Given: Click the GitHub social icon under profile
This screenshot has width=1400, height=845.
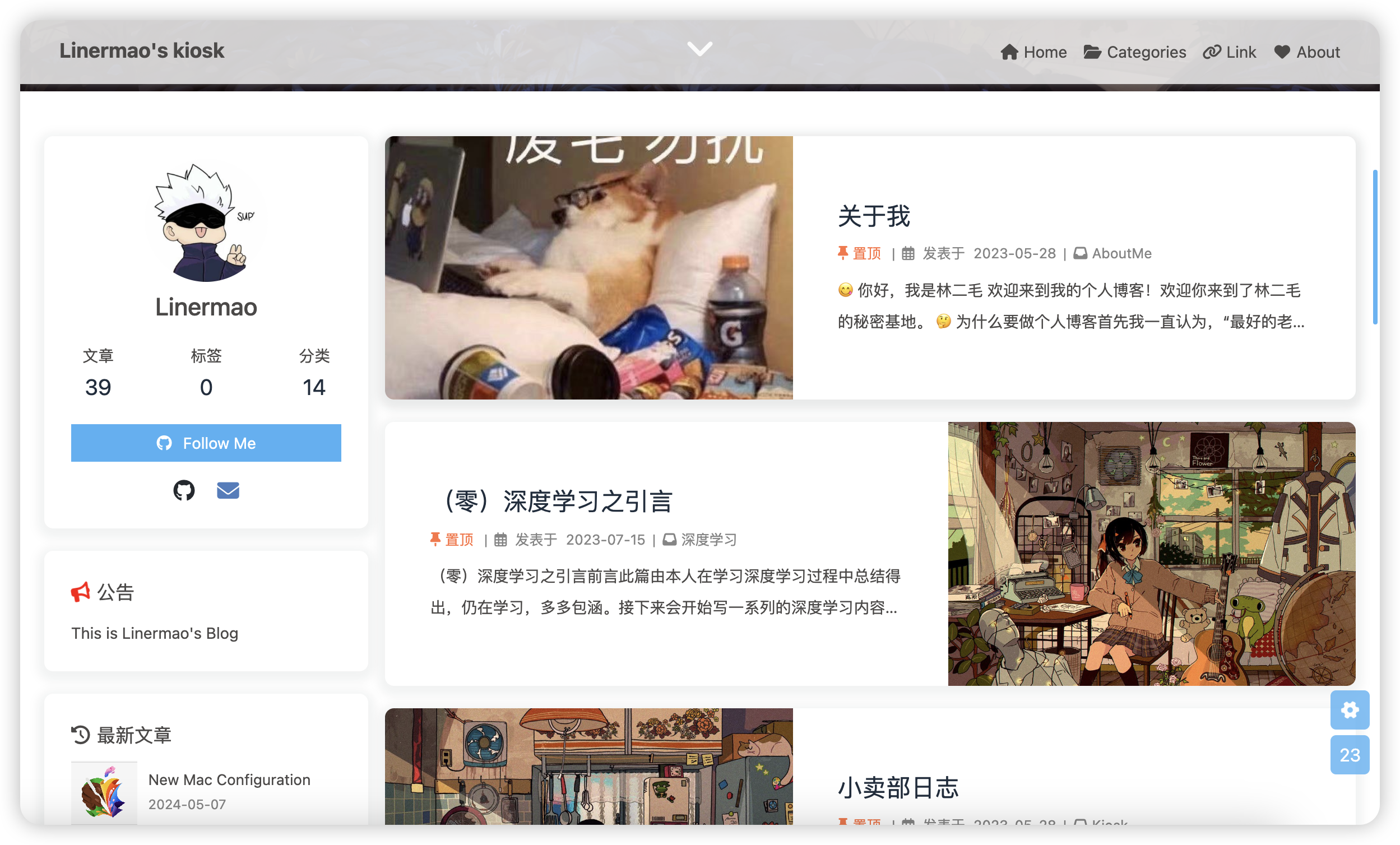Looking at the screenshot, I should click(x=183, y=490).
